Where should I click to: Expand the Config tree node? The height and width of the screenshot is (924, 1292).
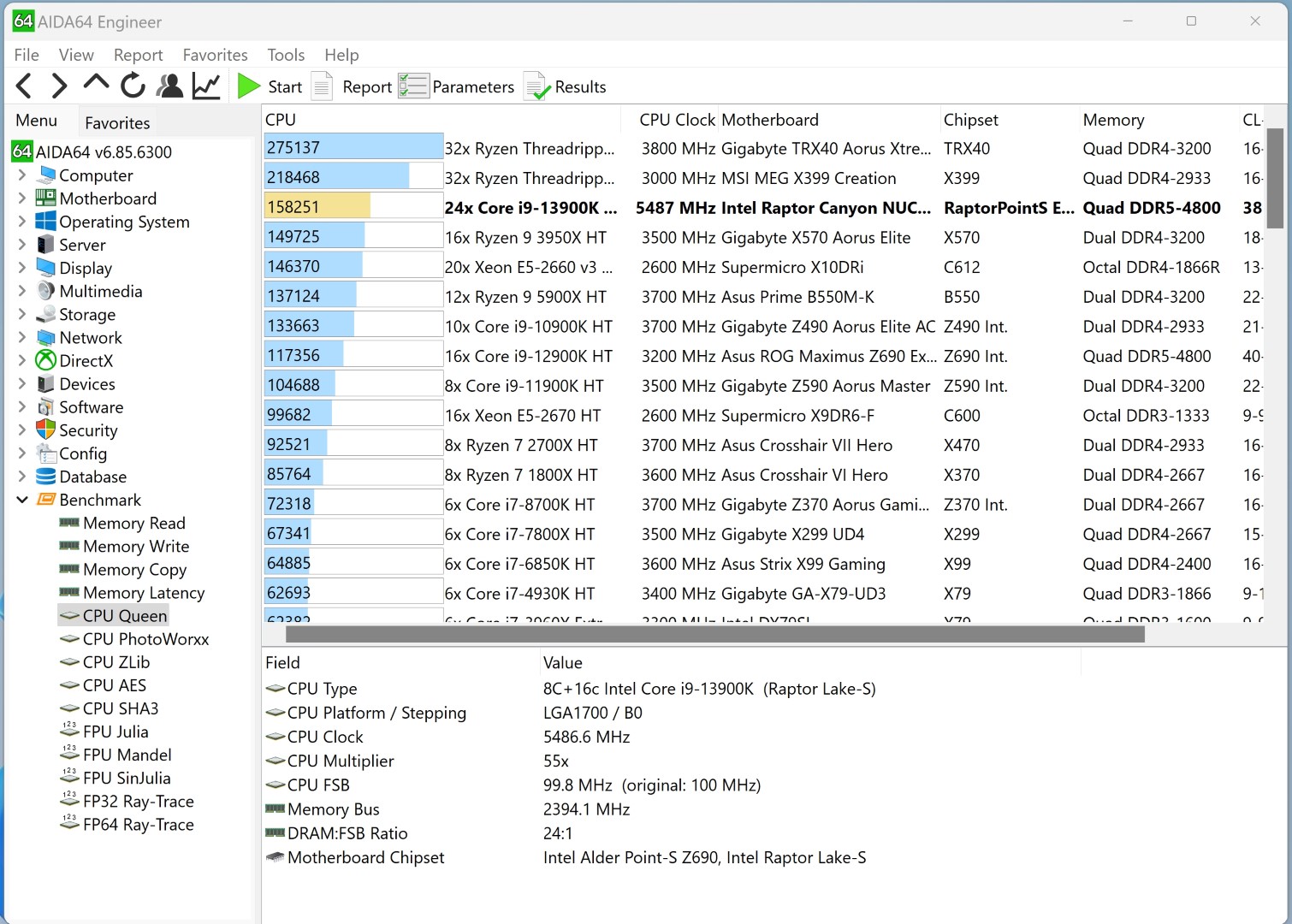point(22,453)
